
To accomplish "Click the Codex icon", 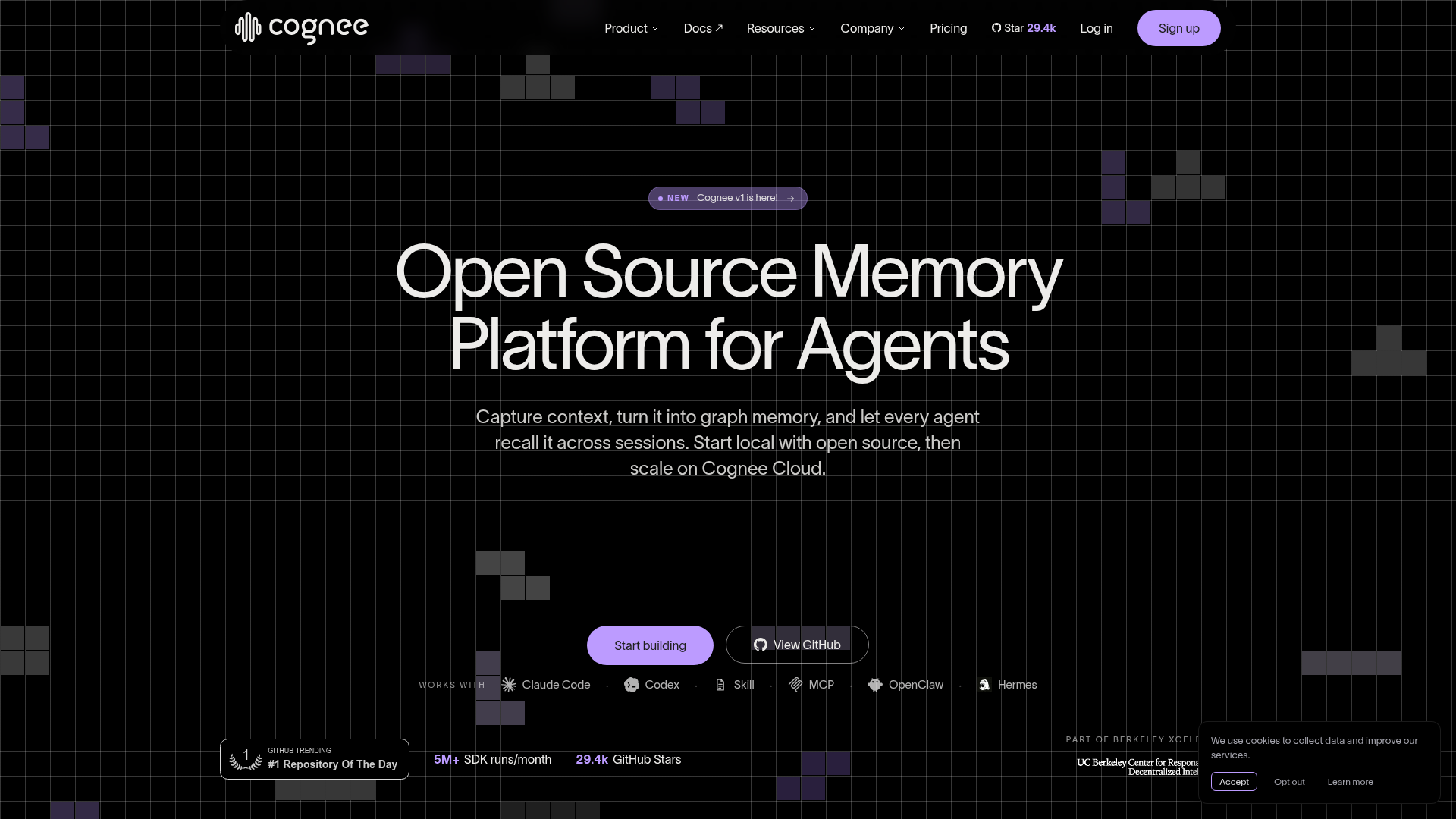I will click(x=632, y=685).
